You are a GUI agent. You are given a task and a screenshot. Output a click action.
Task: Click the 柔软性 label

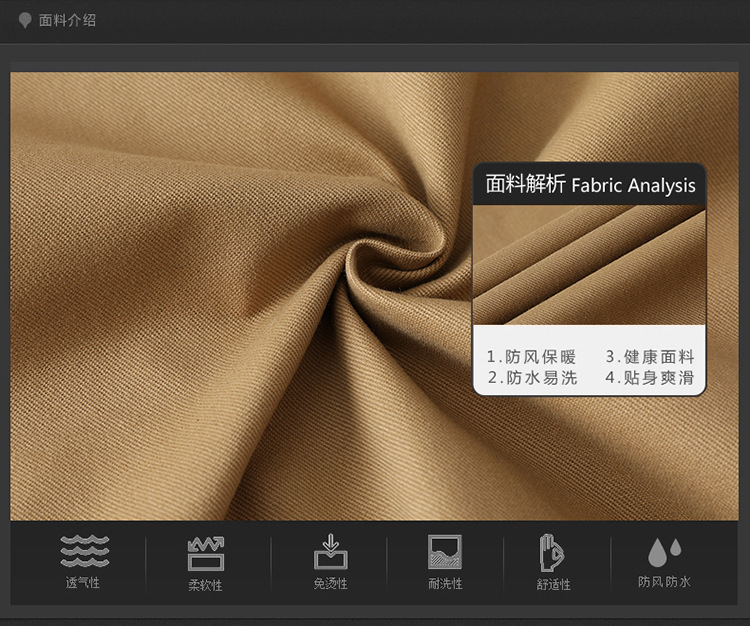[206, 585]
